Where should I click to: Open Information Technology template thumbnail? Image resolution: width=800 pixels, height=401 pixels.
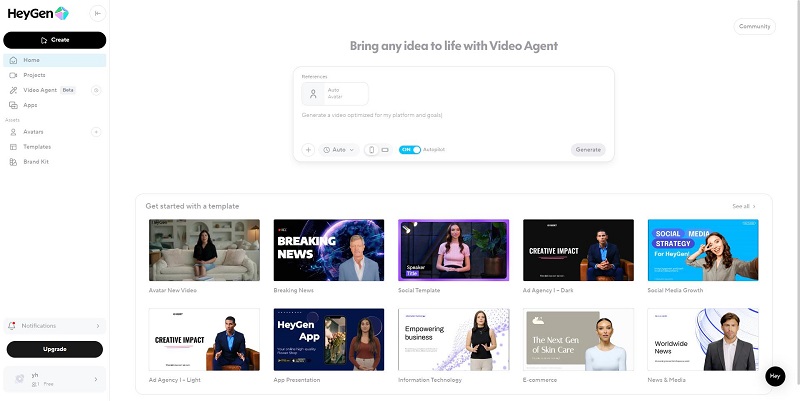(x=454, y=339)
